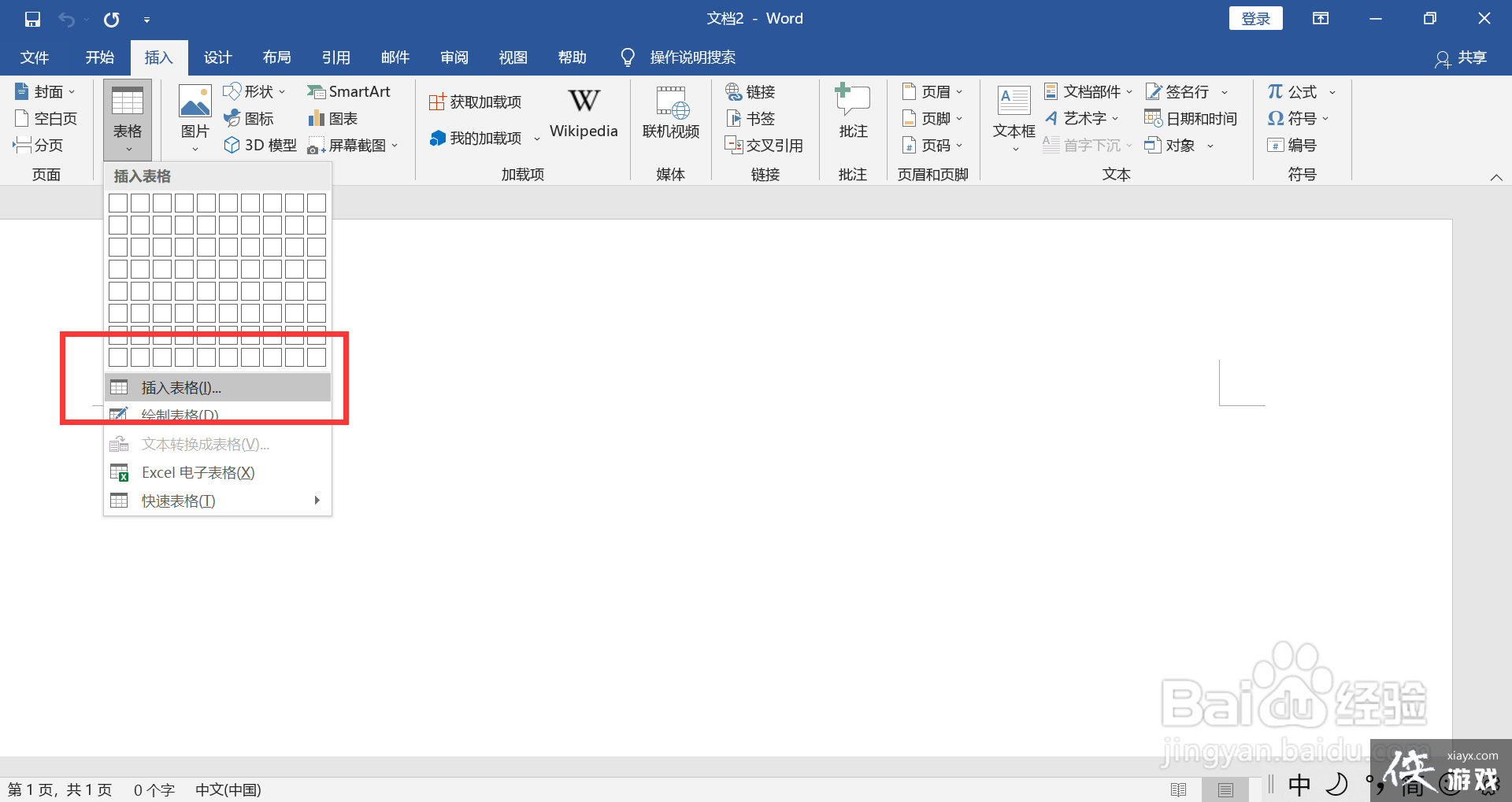Click the top-left cell of the table grid
The width and height of the screenshot is (1512, 802).
click(118, 203)
